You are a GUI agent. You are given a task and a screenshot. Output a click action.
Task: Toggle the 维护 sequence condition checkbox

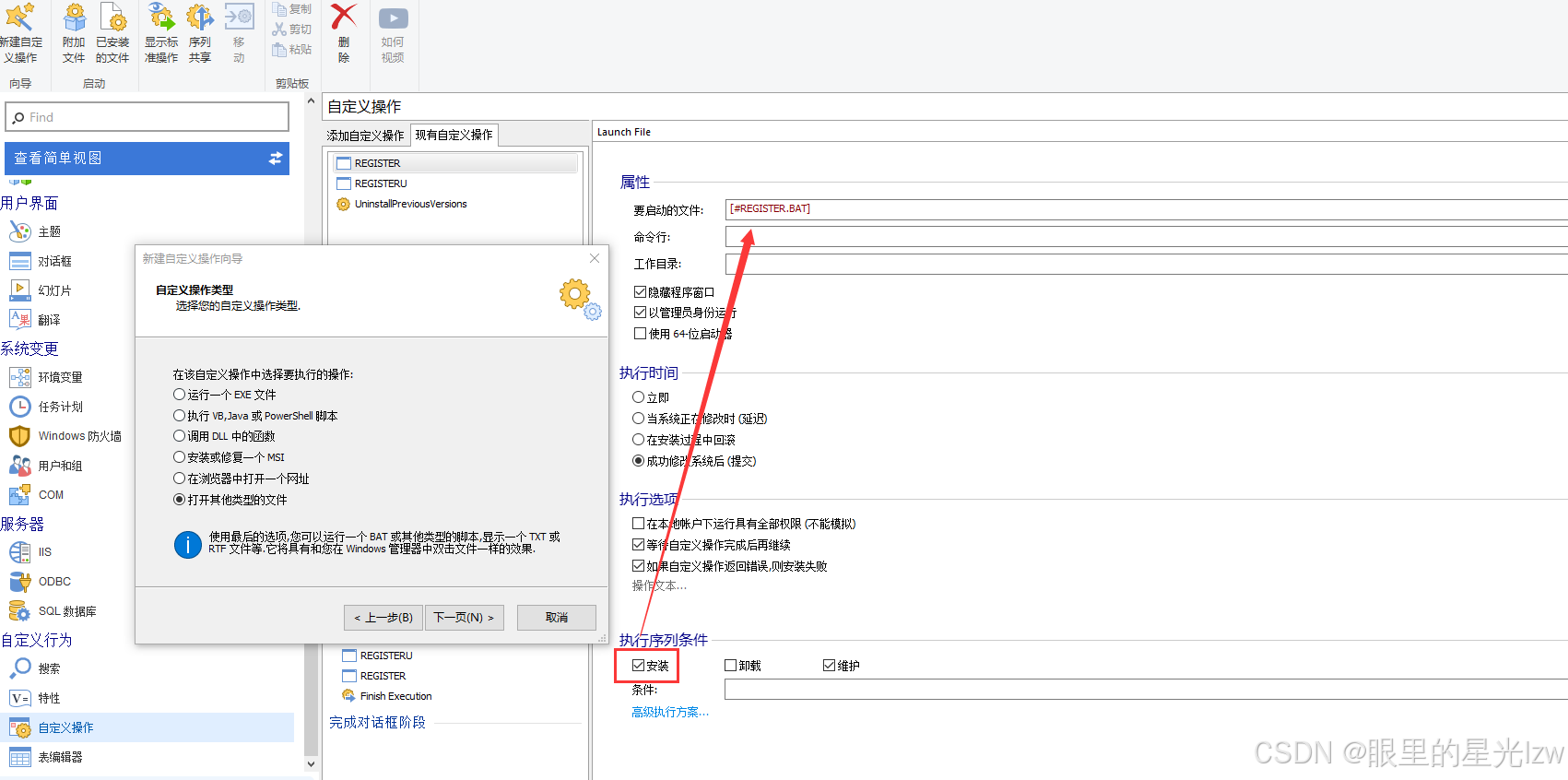(x=829, y=666)
